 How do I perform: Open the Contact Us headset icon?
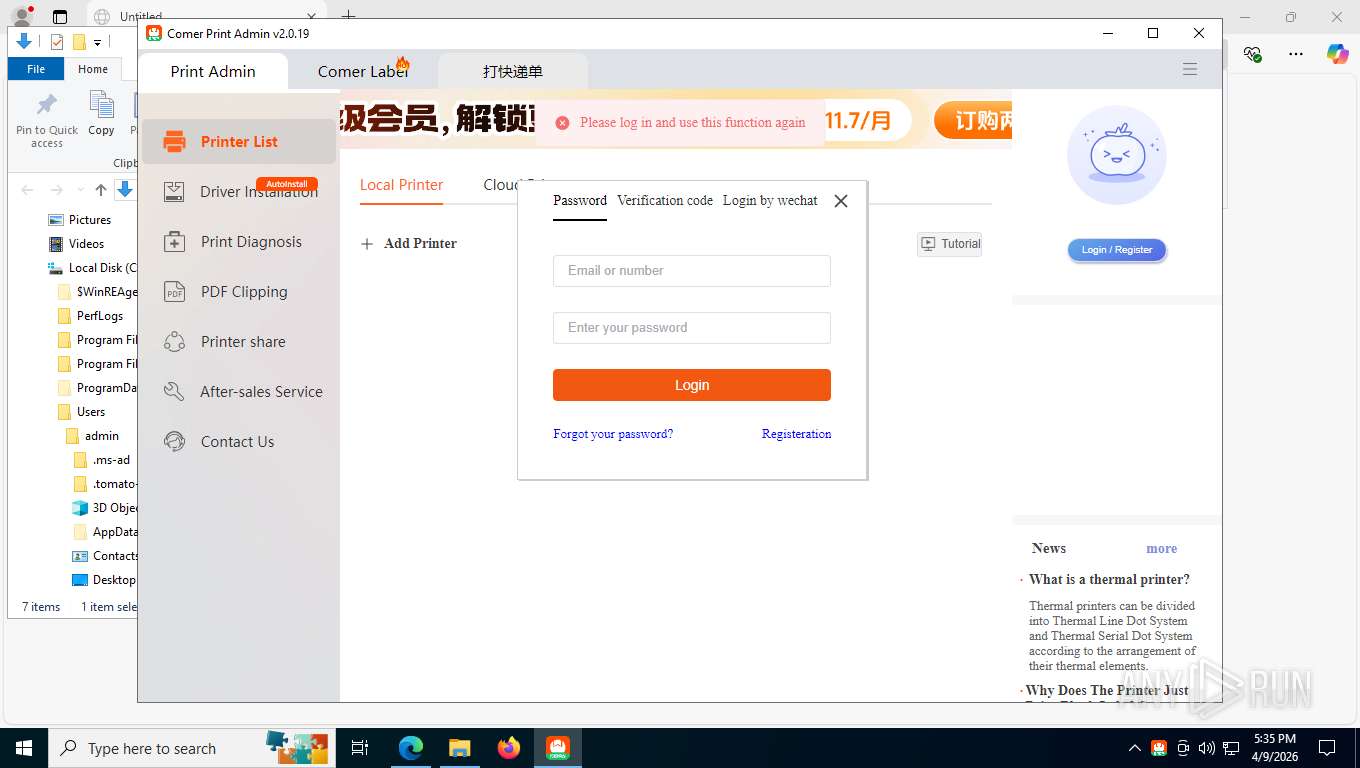tap(175, 442)
